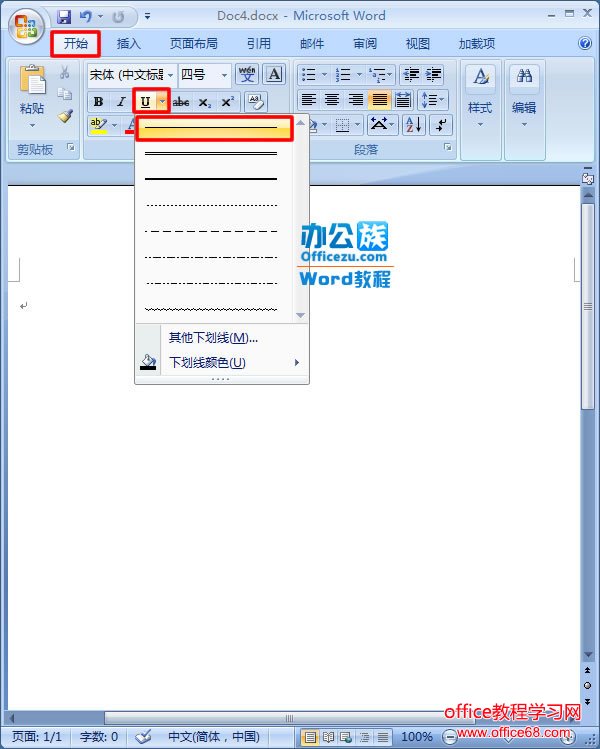Viewport: 600px width, 749px height.
Task: Copy selection with the copy icon
Action: 64,94
